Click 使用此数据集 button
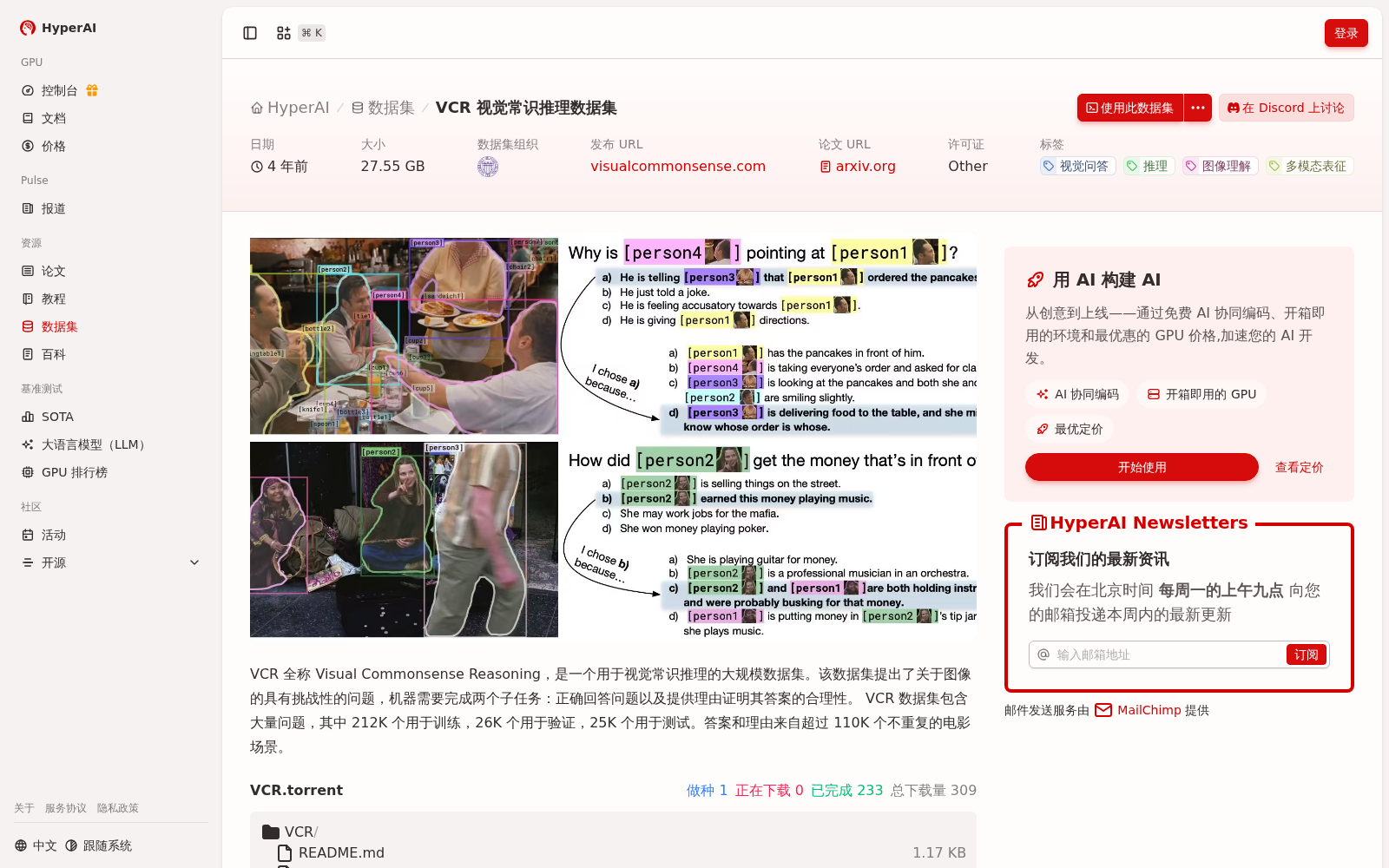This screenshot has height=868, width=1389. click(x=1130, y=108)
